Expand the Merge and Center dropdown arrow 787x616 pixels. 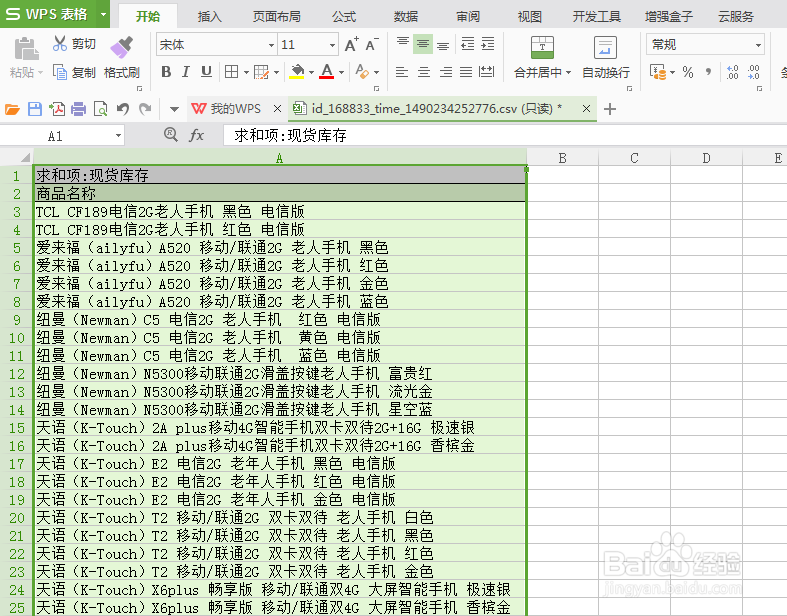pyautogui.click(x=568, y=72)
